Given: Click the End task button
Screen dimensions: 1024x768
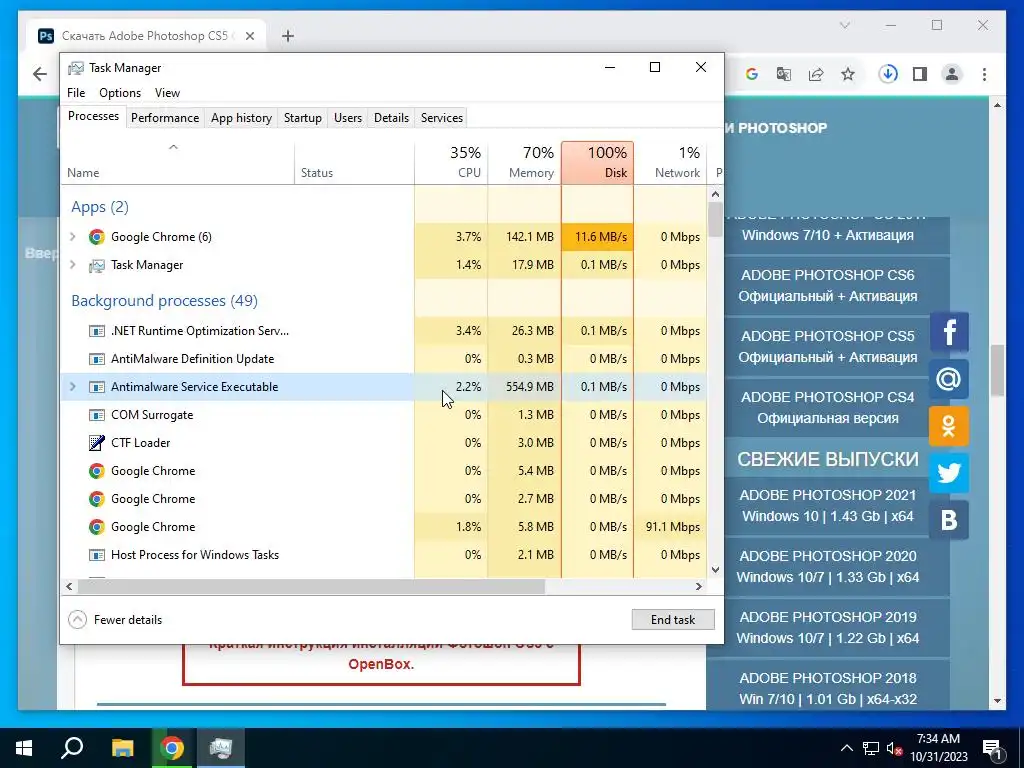Looking at the screenshot, I should point(673,620).
